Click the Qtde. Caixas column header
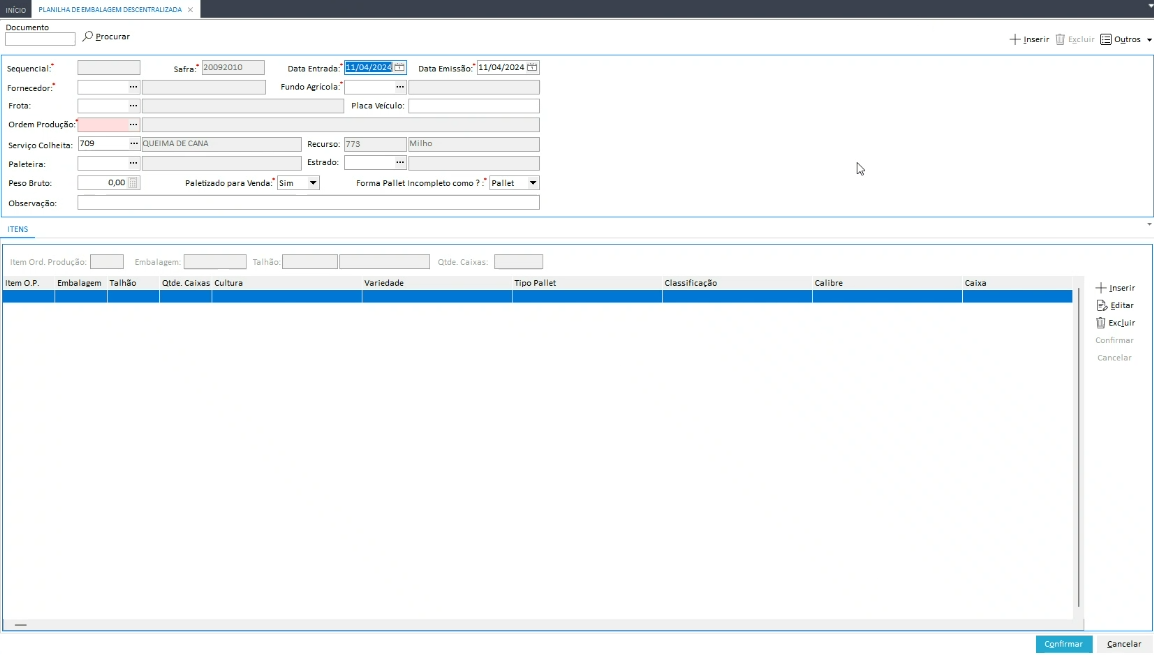Screen dimensions: 1154x655 click(185, 283)
